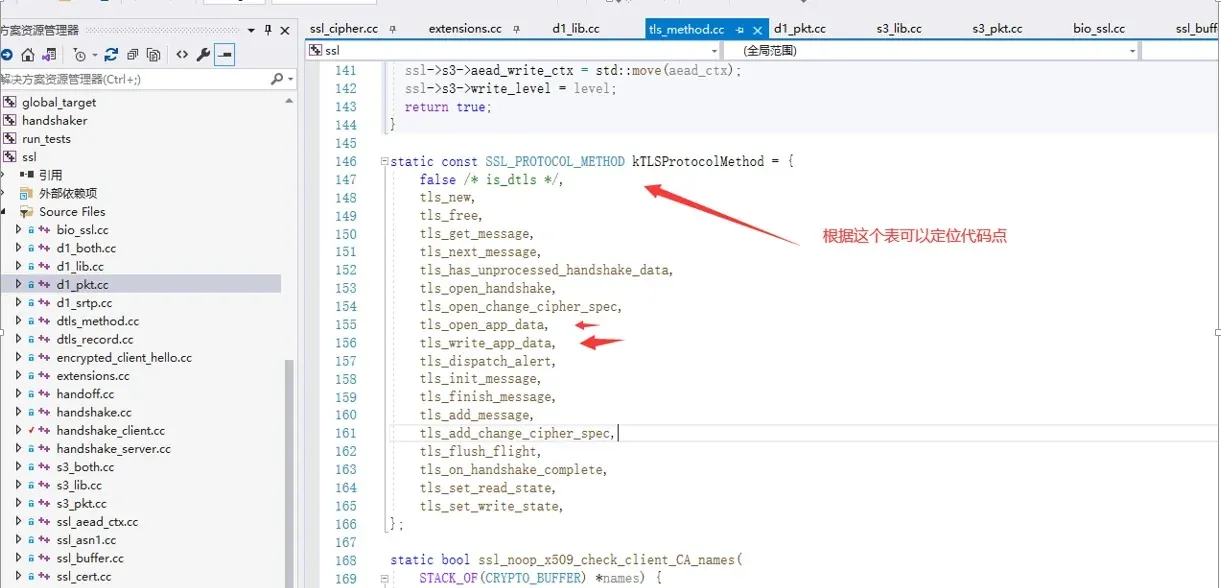
Task: Toggle the Preview Selected Items button
Action: tap(224, 54)
